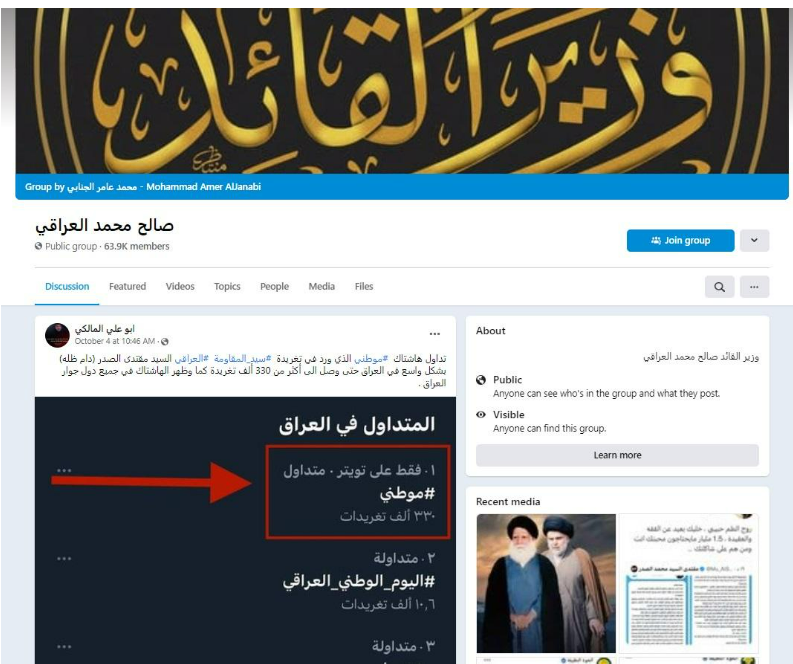The width and height of the screenshot is (793, 664).
Task: Click the search magnifier icon in group tabs
Action: pyautogui.click(x=719, y=287)
